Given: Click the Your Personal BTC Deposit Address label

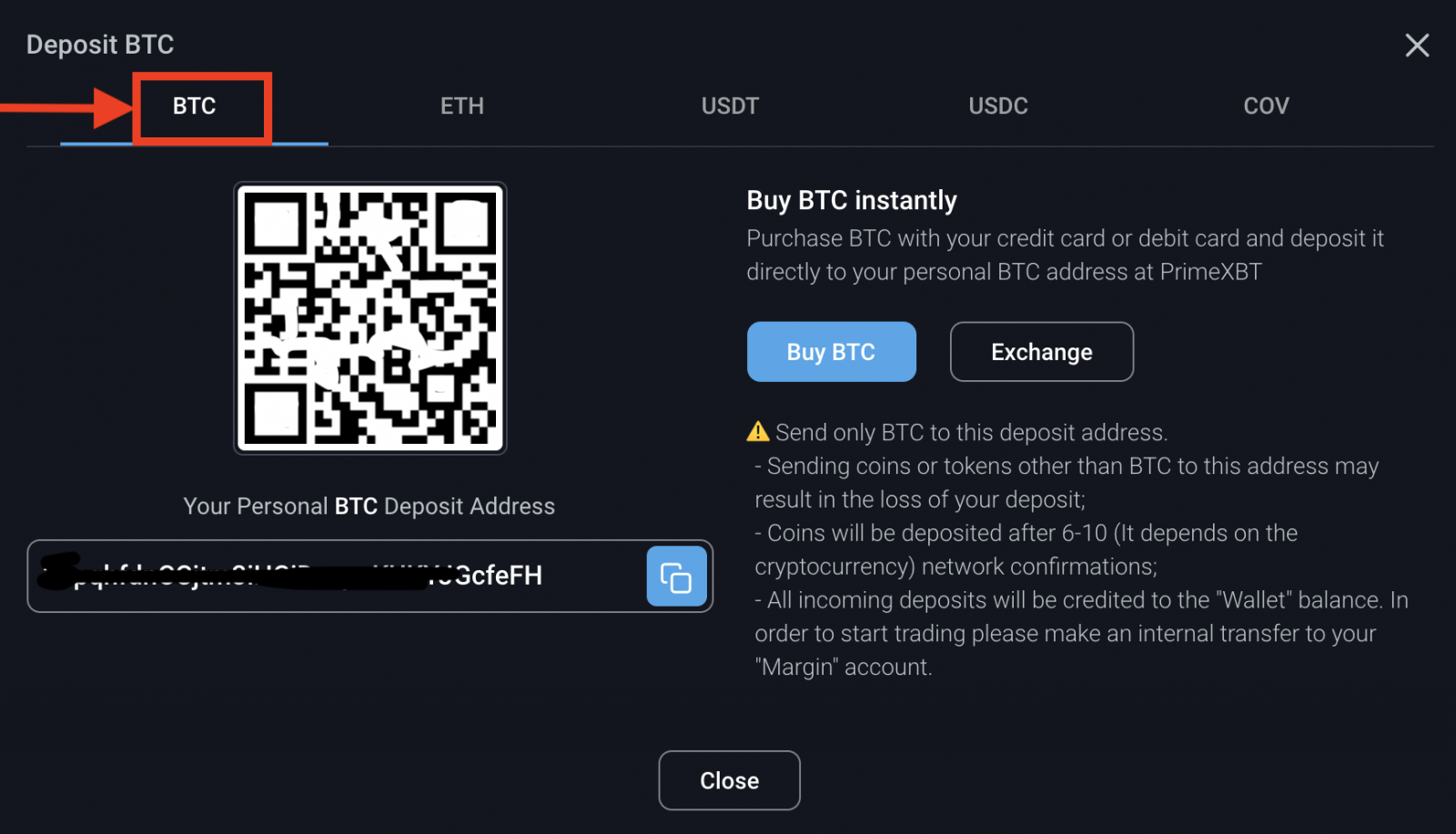Looking at the screenshot, I should pyautogui.click(x=369, y=507).
